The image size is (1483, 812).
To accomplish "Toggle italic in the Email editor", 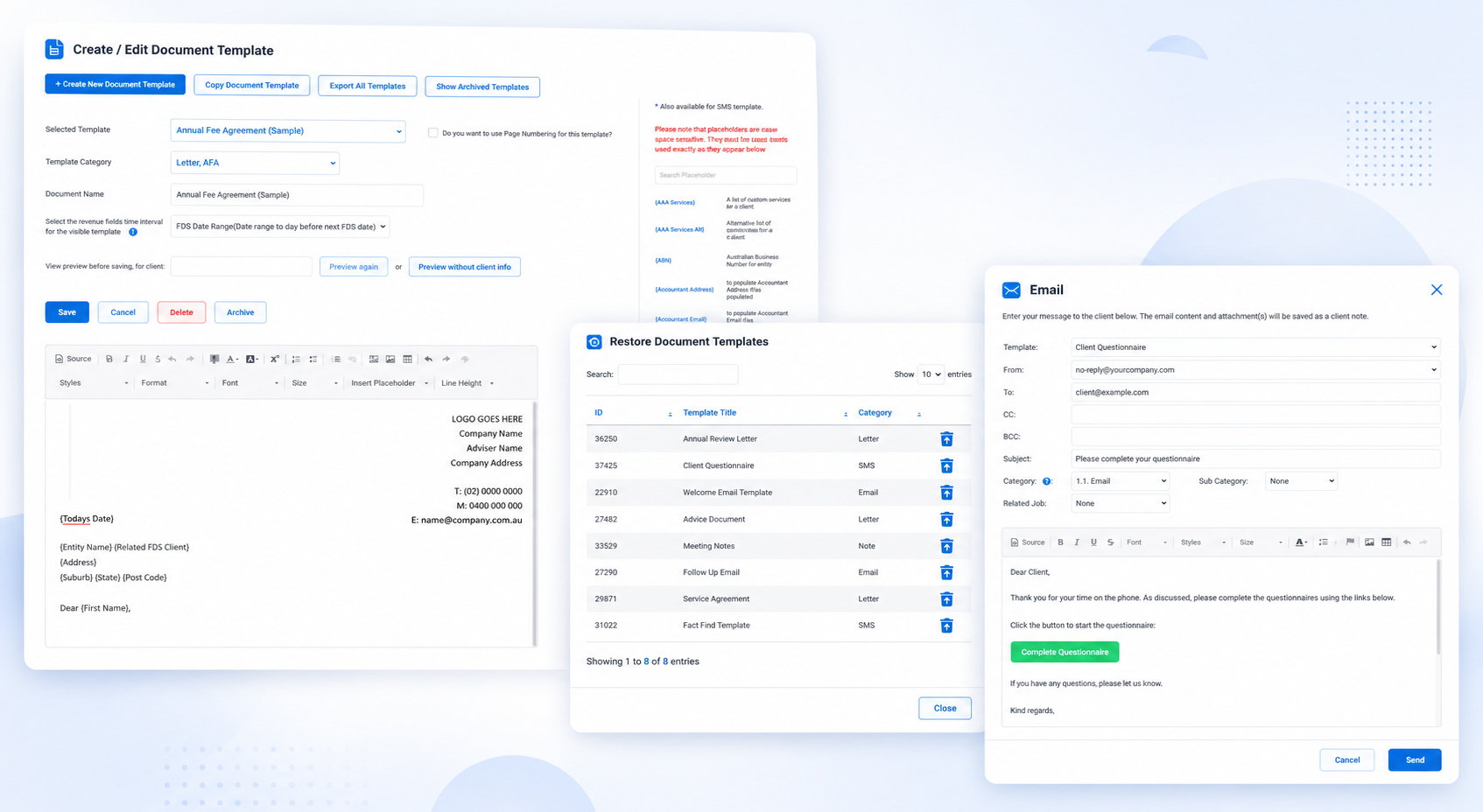I will click(1077, 542).
